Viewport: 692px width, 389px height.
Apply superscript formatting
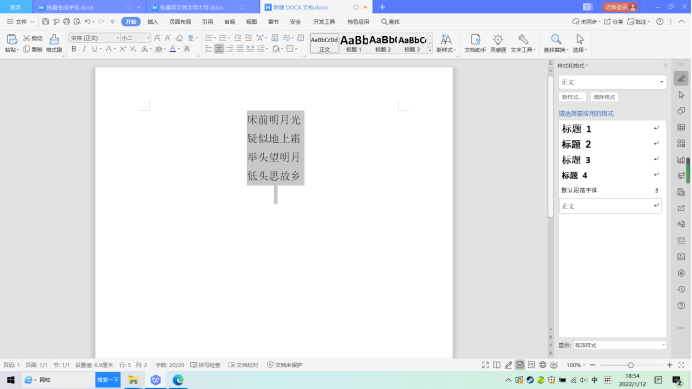123,49
